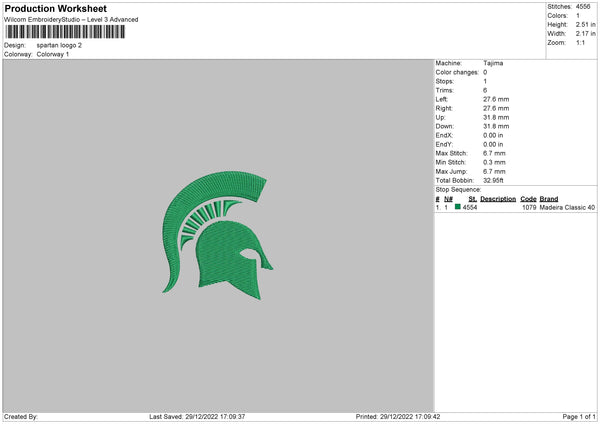Select the green thread color swatch
600x424 pixels.
(x=458, y=207)
